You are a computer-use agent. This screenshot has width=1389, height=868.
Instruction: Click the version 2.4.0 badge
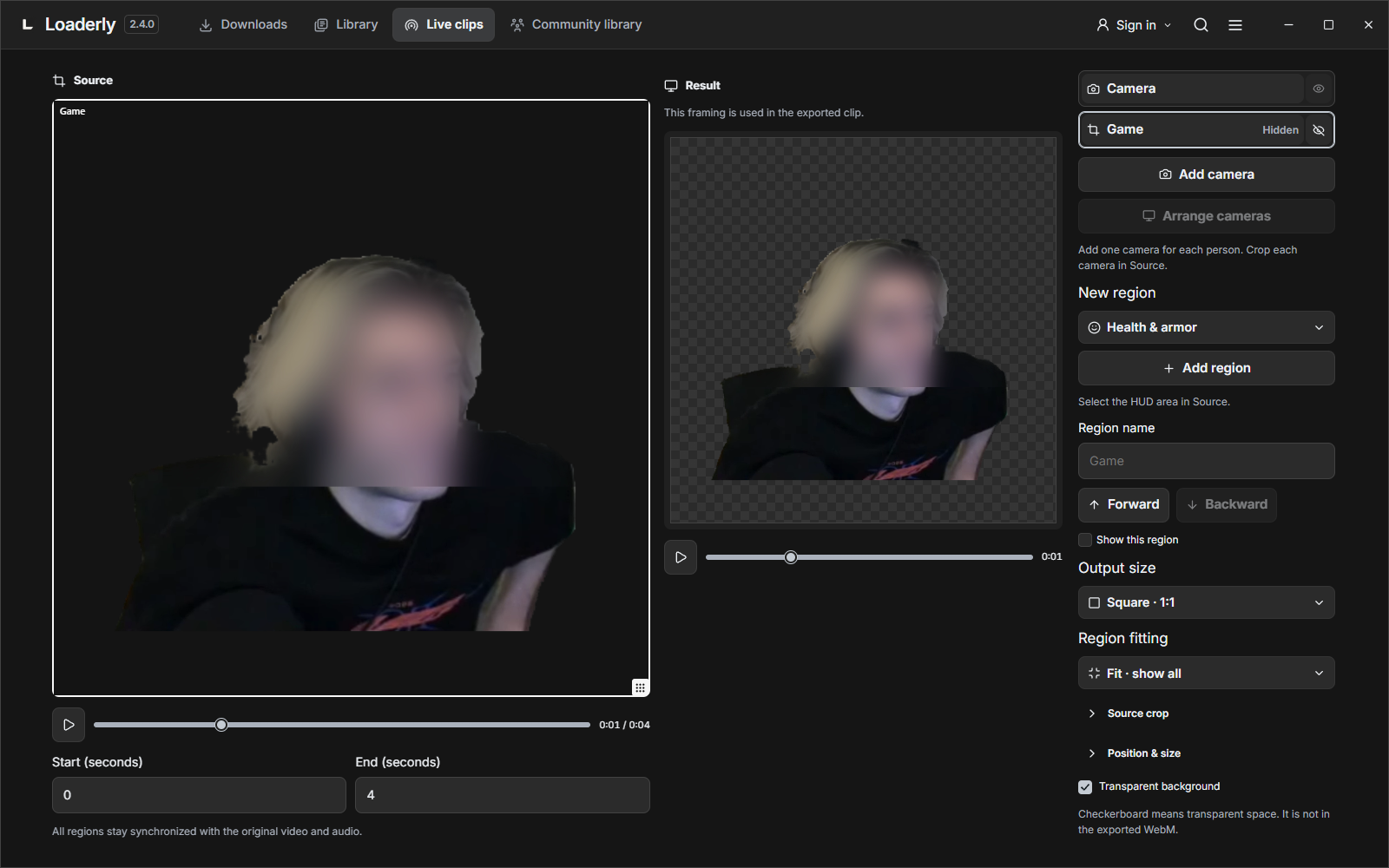pyautogui.click(x=142, y=24)
